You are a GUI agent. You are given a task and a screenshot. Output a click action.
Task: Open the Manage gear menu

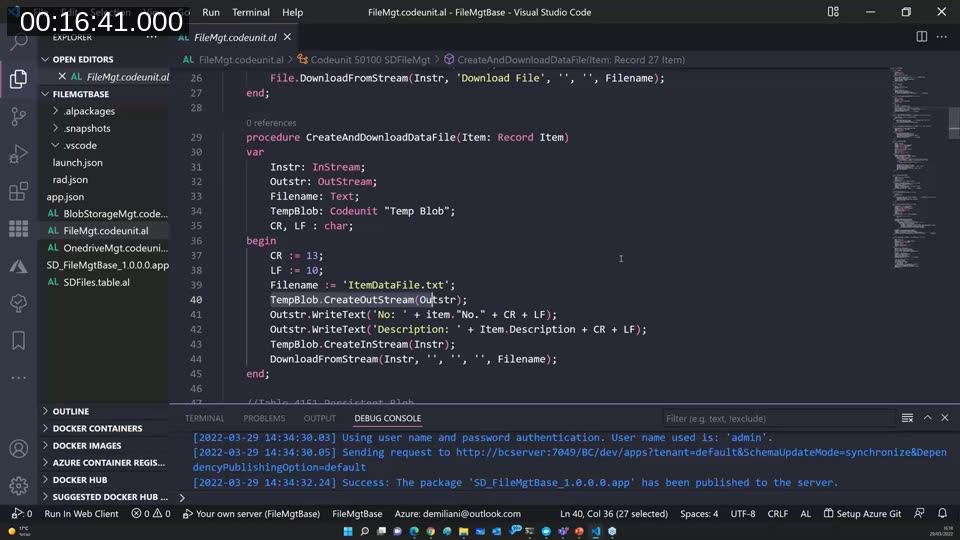click(x=18, y=486)
